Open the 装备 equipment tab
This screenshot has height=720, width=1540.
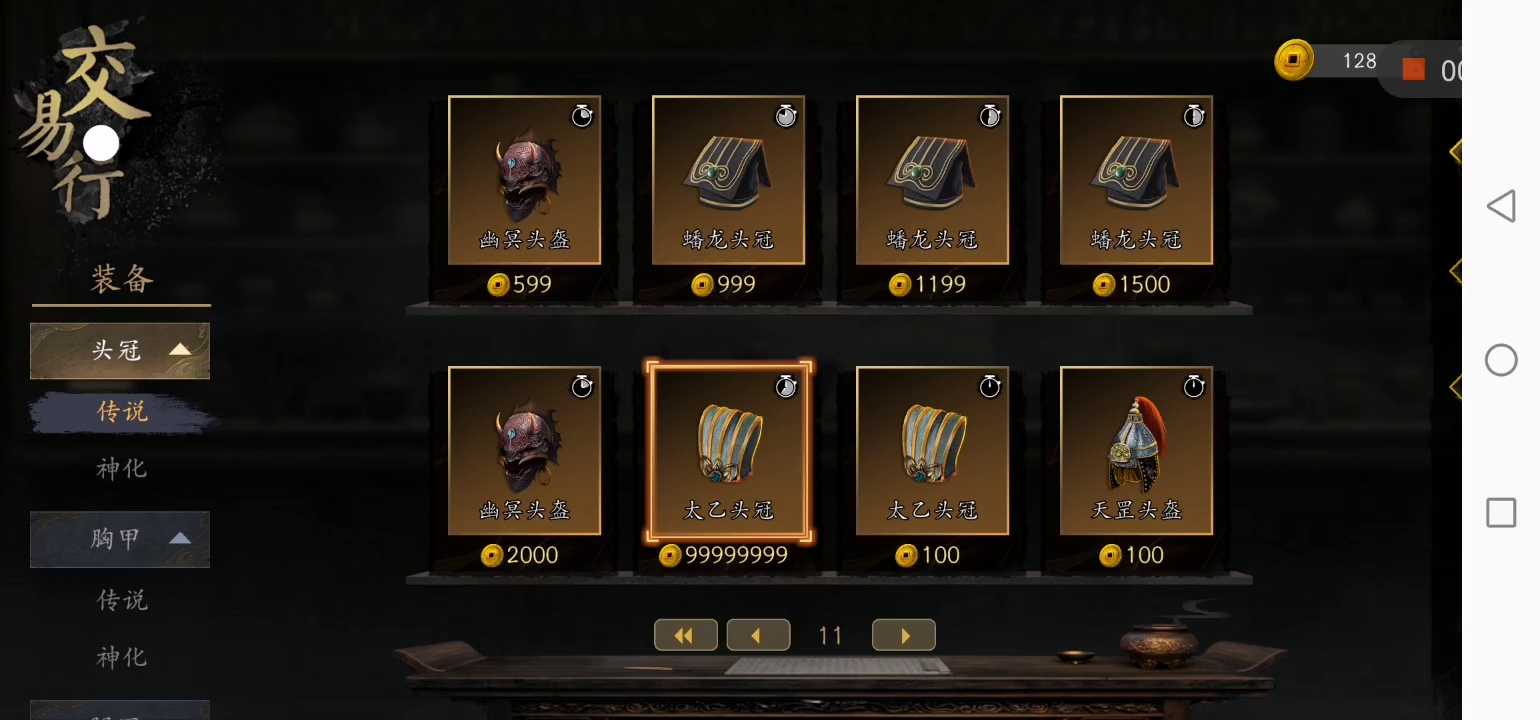(122, 279)
